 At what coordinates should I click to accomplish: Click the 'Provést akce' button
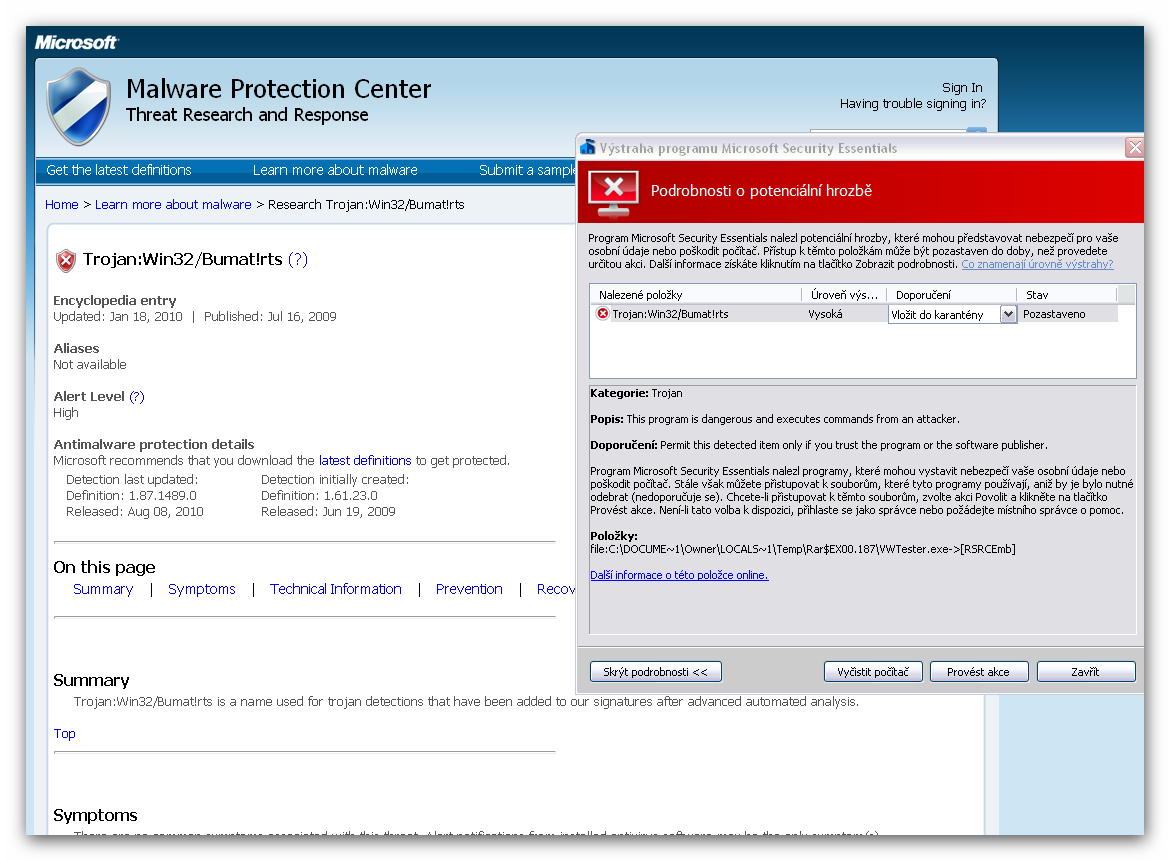(978, 671)
